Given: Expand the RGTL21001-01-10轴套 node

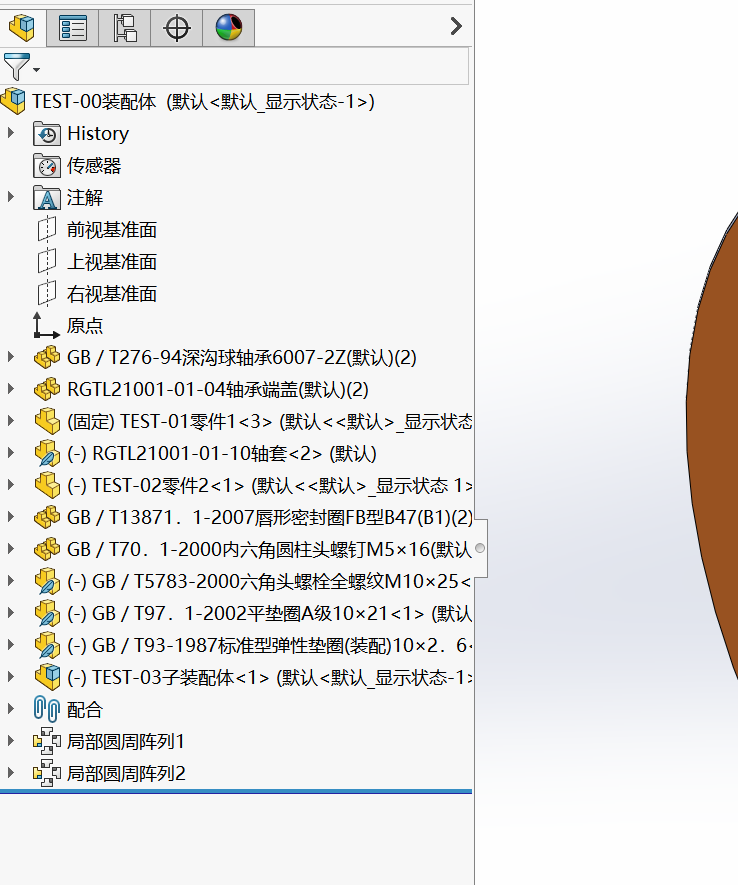Looking at the screenshot, I should [11, 453].
